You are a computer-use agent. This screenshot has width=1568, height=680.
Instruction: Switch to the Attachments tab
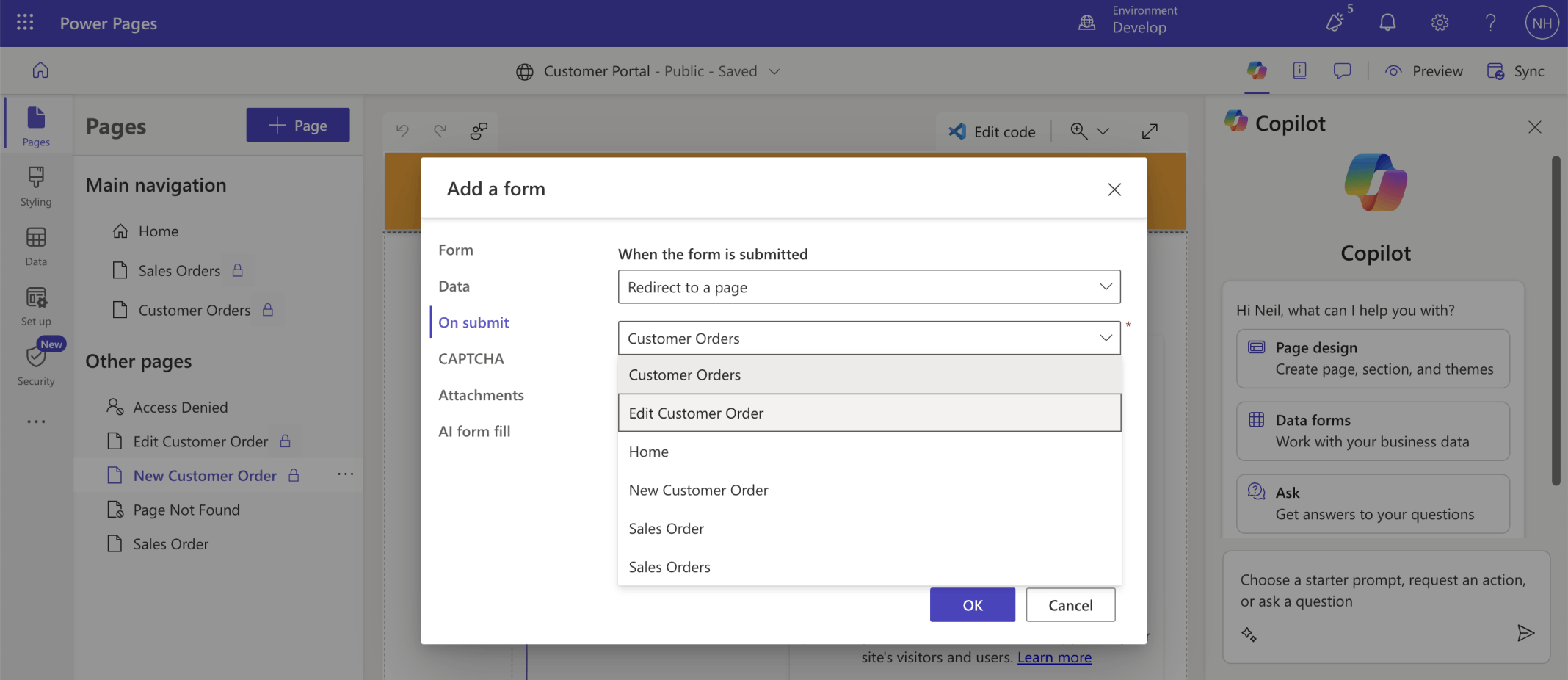pos(481,395)
